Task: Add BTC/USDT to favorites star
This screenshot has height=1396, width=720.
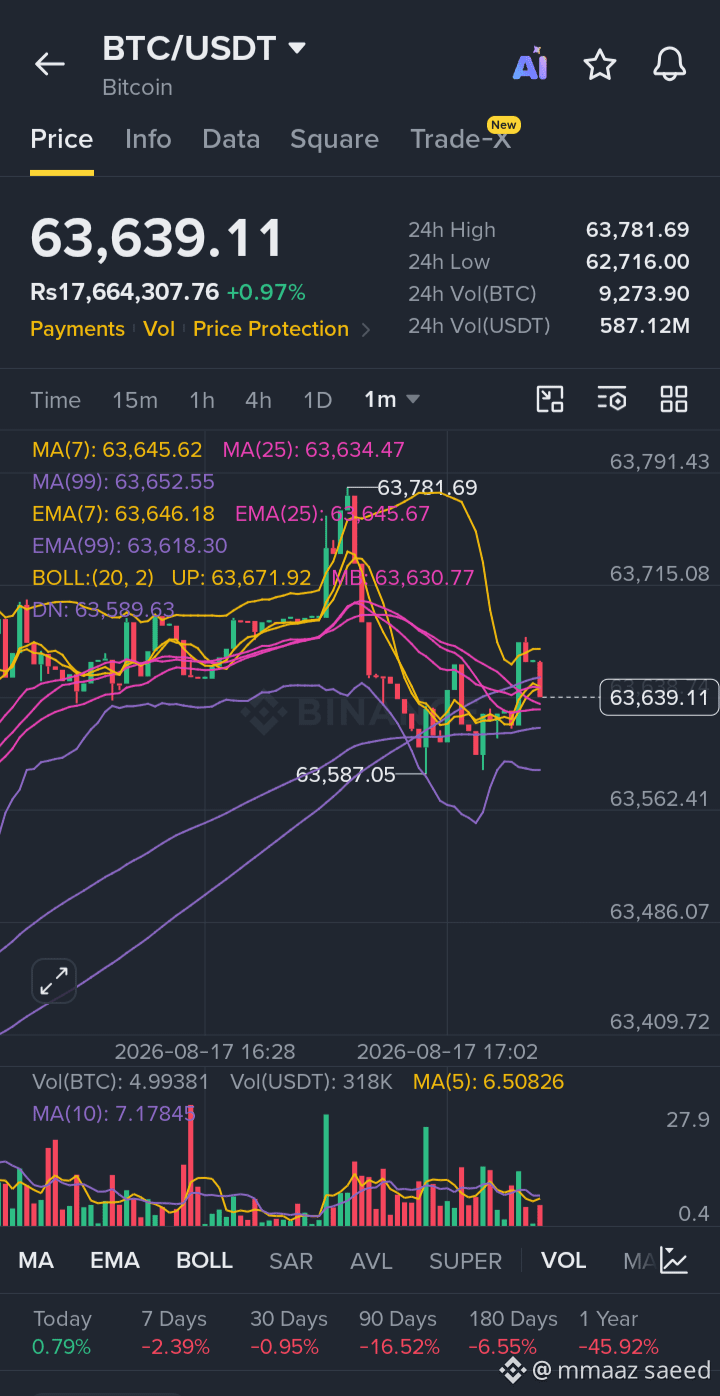Action: coord(600,65)
